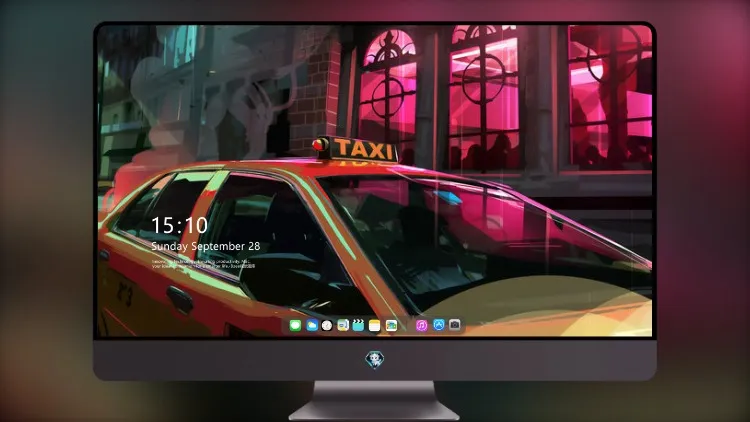Launch the pink Music app in dock
Image resolution: width=750 pixels, height=422 pixels.
pos(421,325)
